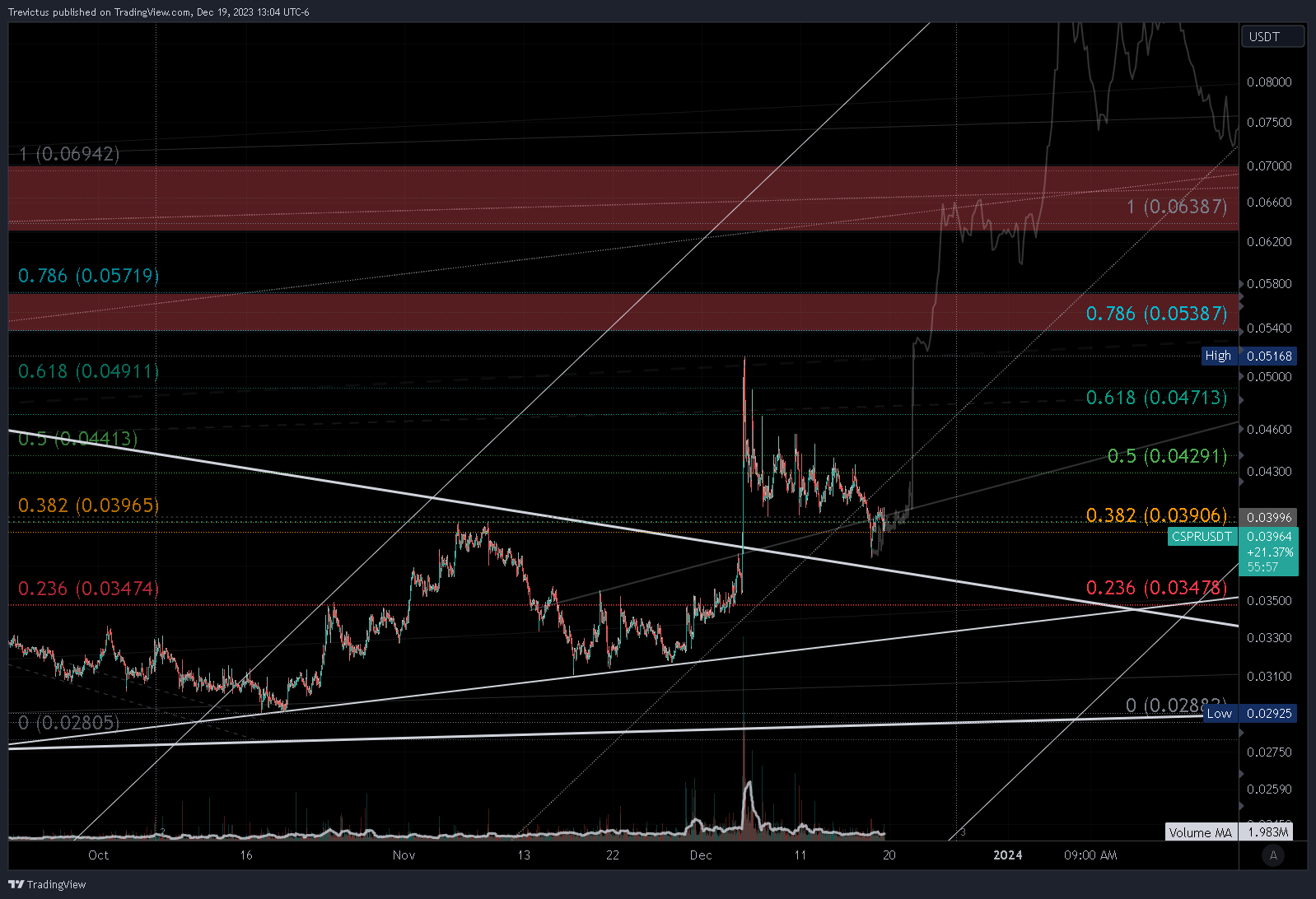Click the 20 date label on time axis
Viewport: 1316px width, 899px height.
point(889,855)
